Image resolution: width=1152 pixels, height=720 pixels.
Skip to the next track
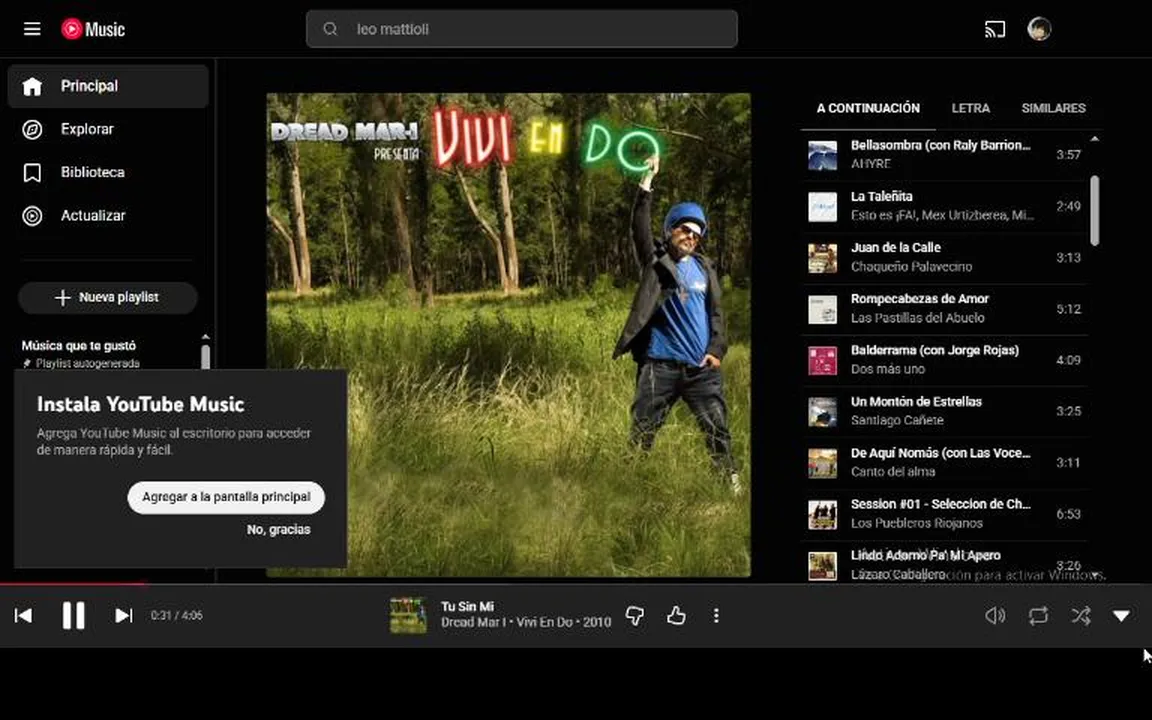pyautogui.click(x=123, y=616)
